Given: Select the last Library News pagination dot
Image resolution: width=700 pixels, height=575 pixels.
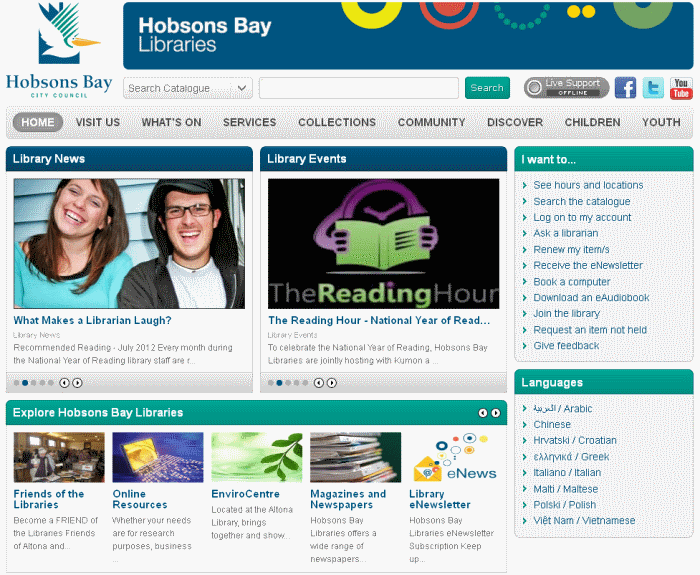Looking at the screenshot, I should point(51,383).
